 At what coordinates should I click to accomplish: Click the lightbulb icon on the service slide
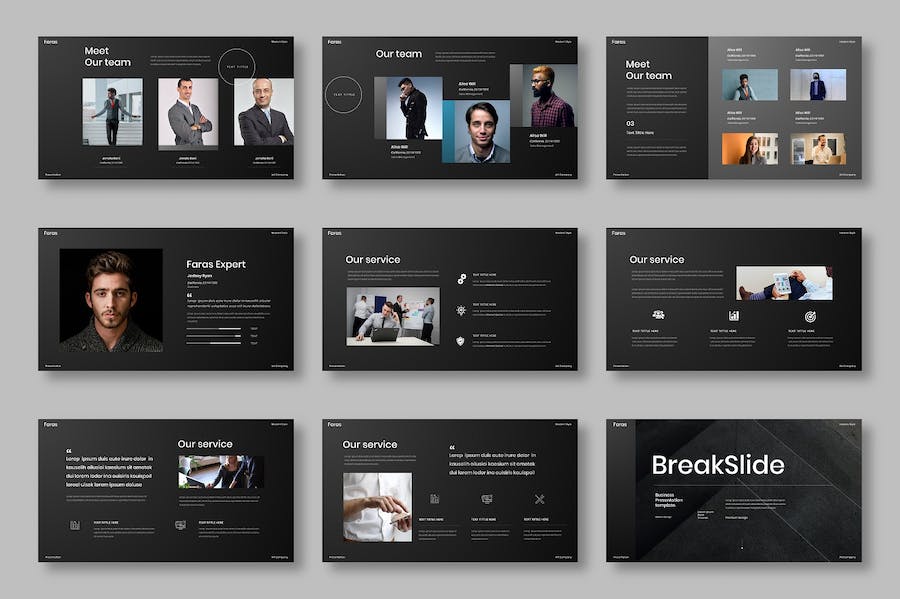coord(460,310)
